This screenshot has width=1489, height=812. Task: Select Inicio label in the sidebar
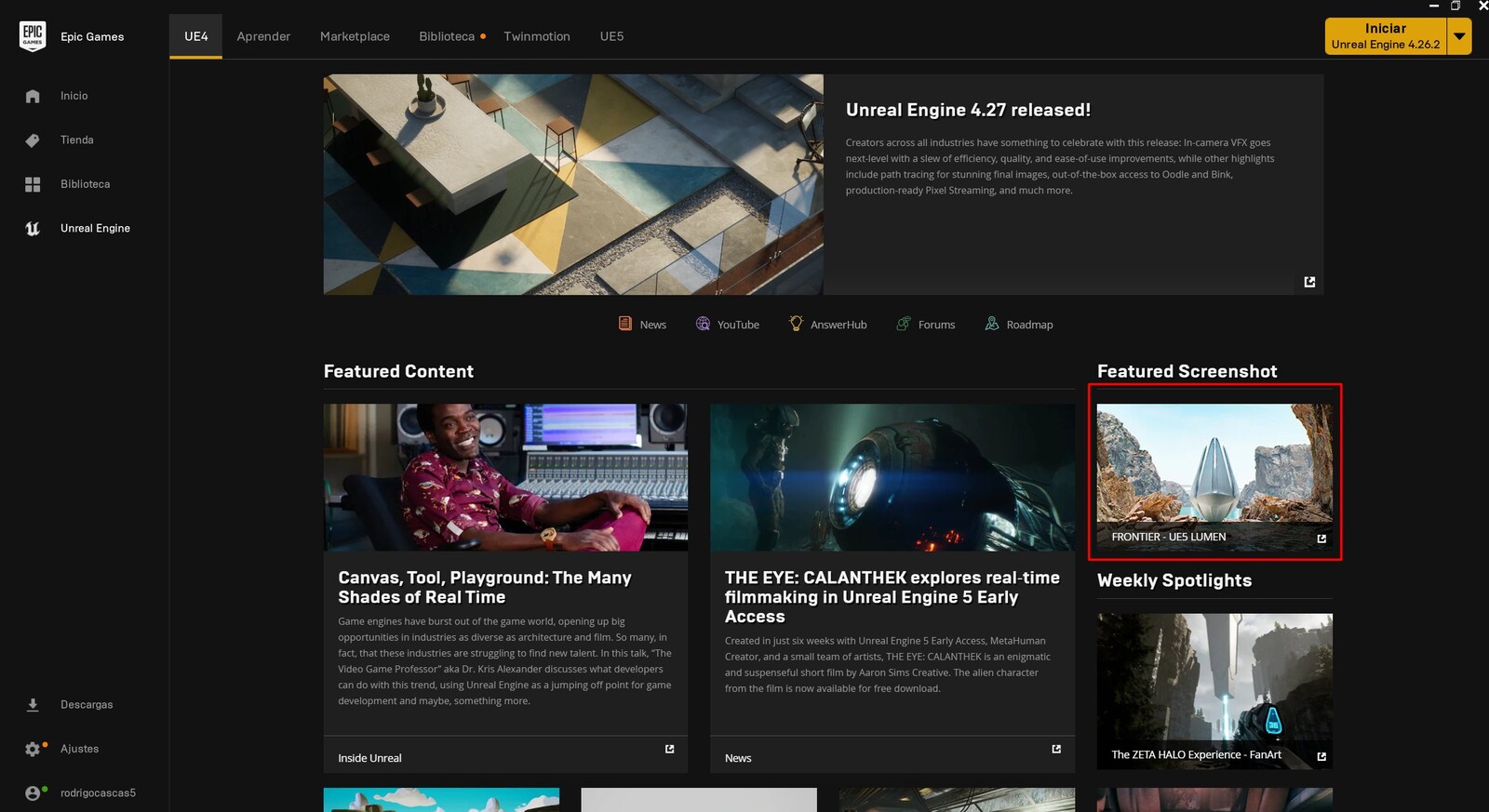click(74, 96)
